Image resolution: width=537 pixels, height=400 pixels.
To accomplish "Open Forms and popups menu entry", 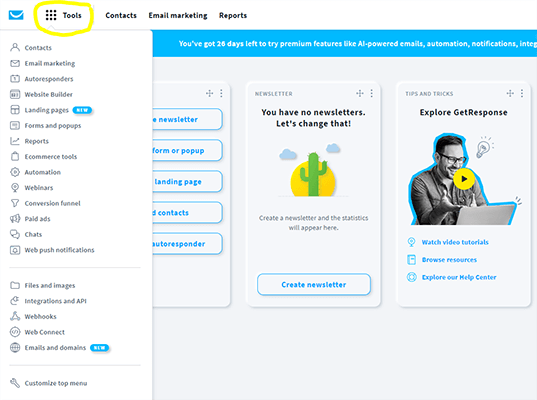I will point(53,125).
